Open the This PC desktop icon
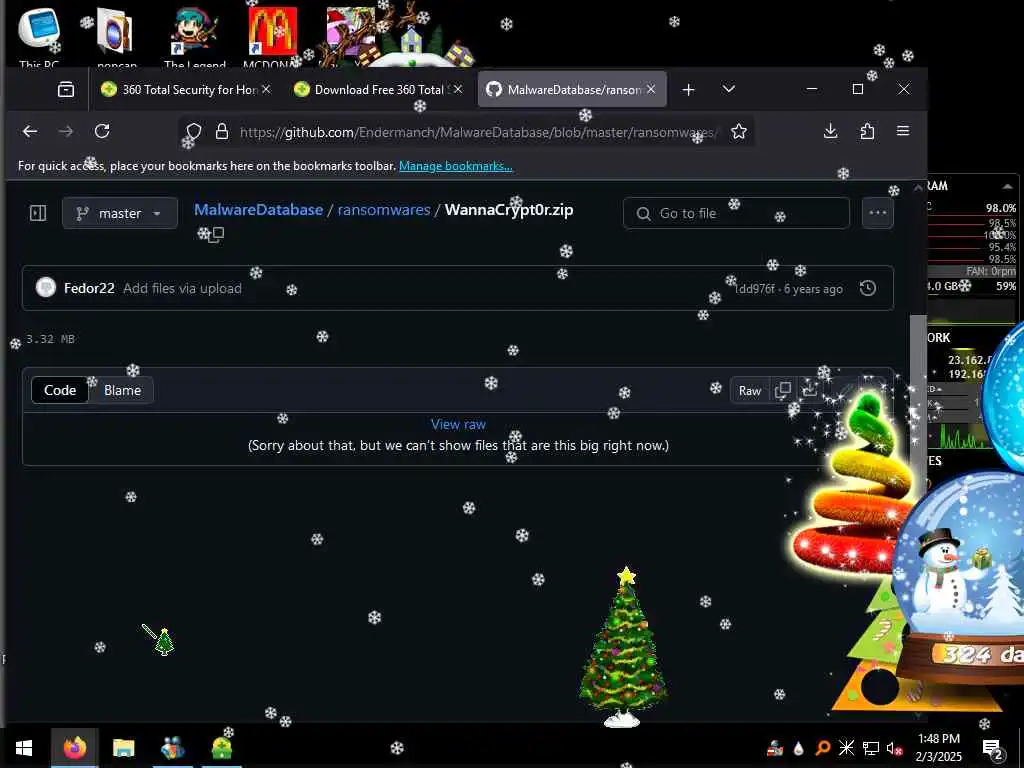The height and width of the screenshot is (768, 1024). (39, 36)
